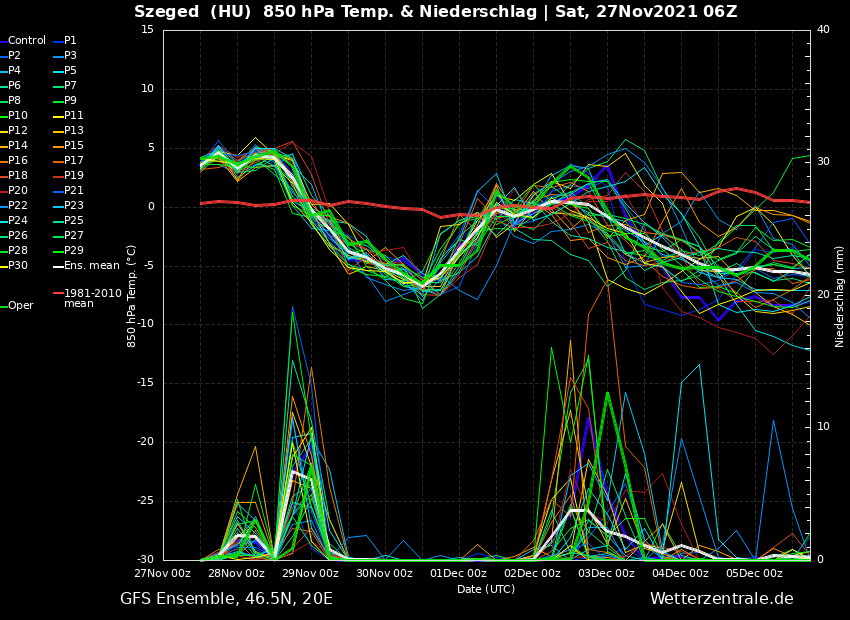Select the P22 legend entry

[18, 206]
